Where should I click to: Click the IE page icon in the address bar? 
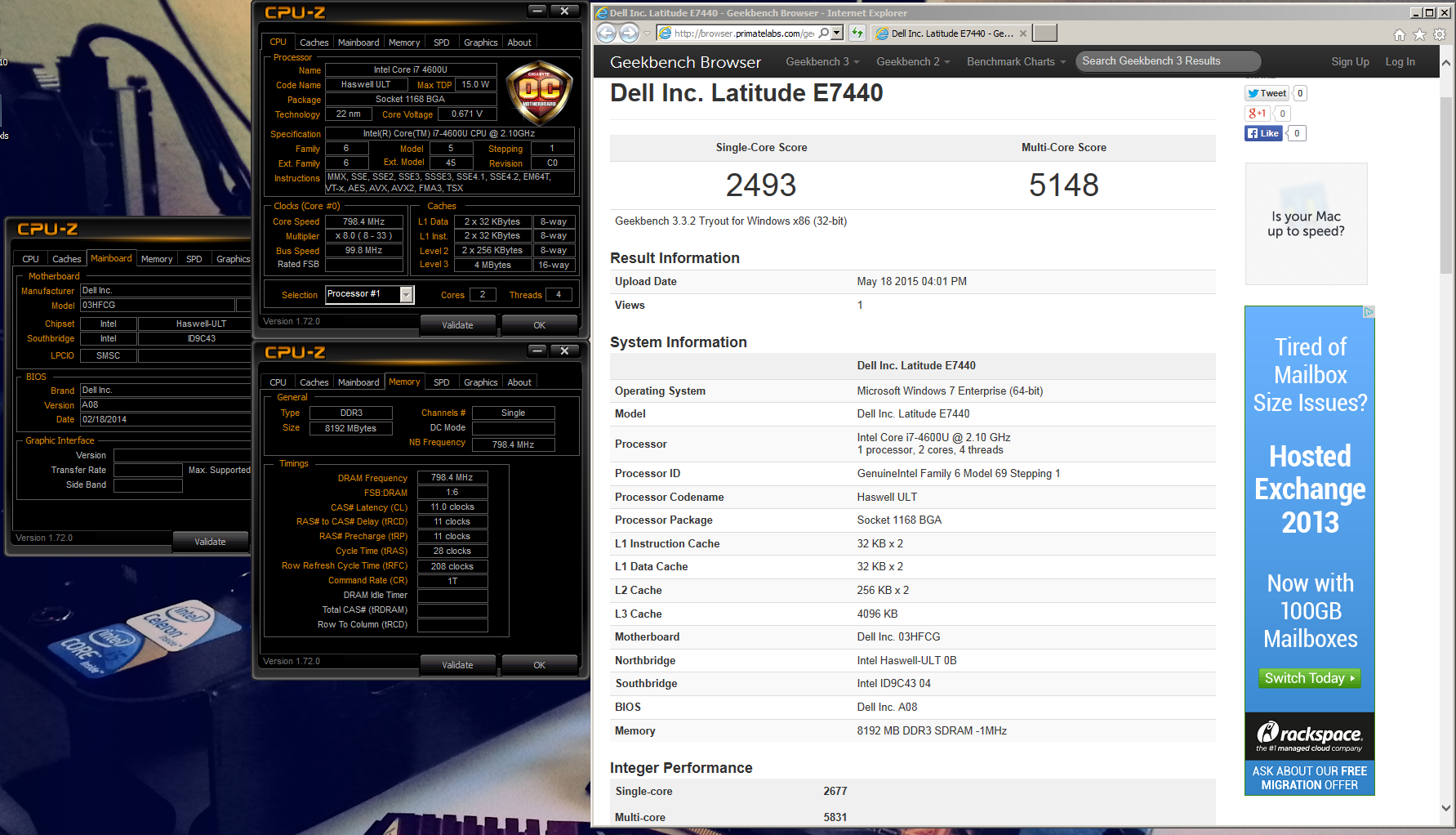tap(665, 33)
